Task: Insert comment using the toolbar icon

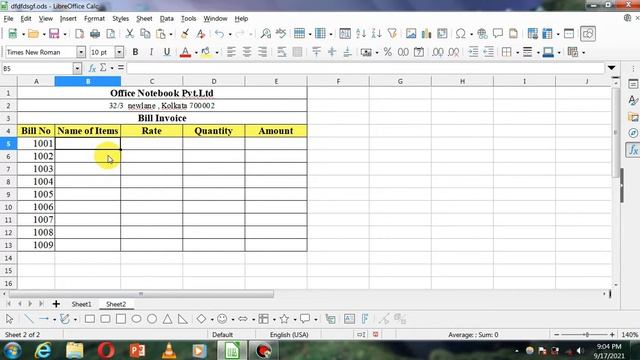Action: [498, 33]
